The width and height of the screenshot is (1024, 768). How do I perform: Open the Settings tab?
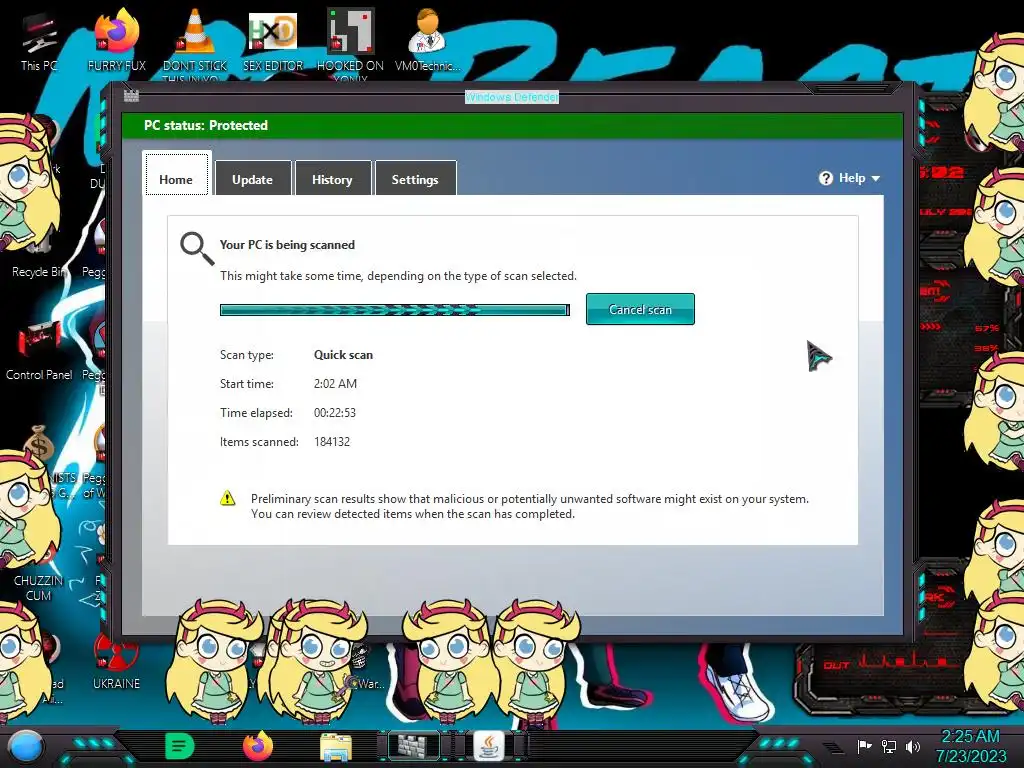[x=415, y=178]
